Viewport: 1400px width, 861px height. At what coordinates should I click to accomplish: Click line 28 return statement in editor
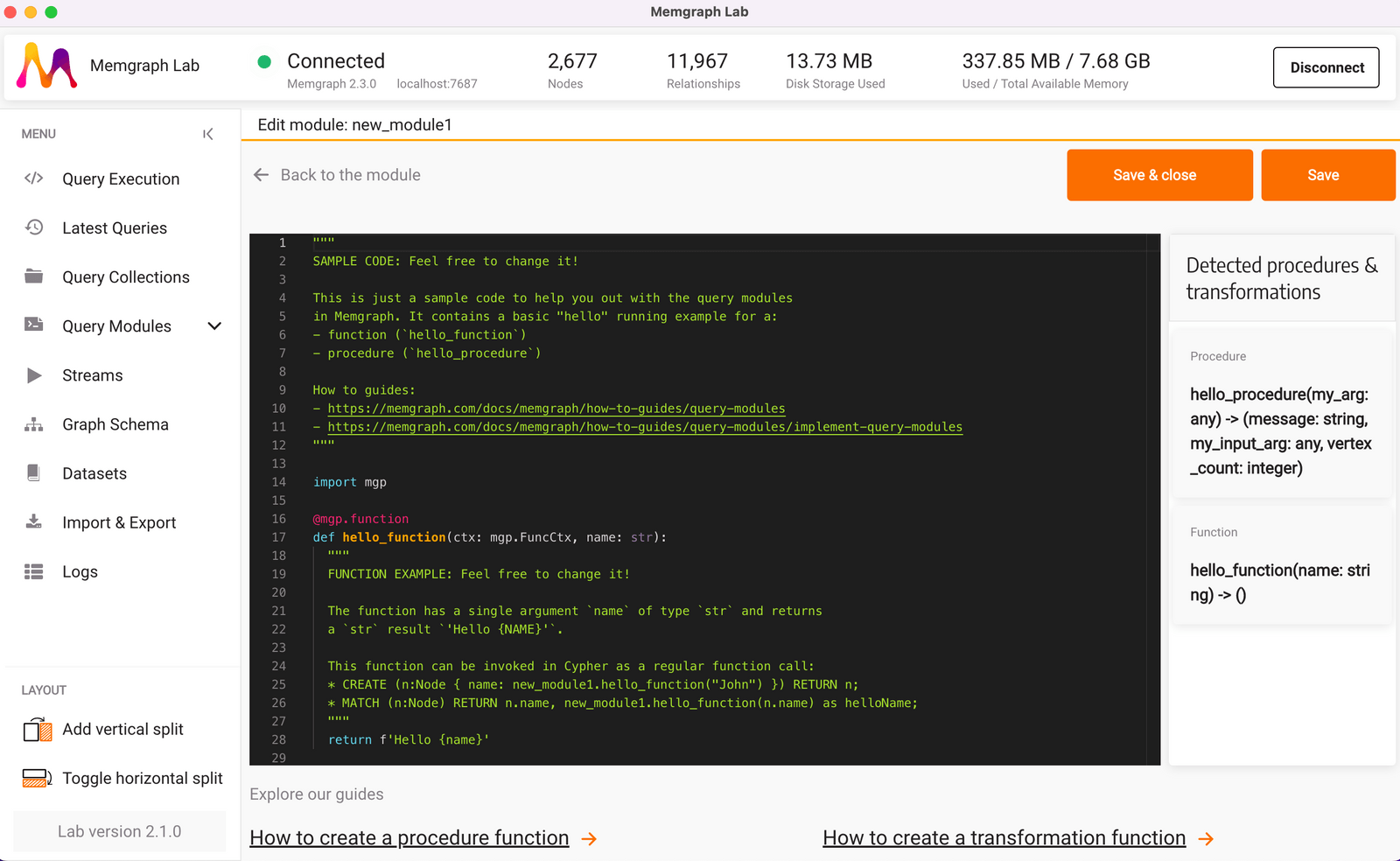(408, 739)
